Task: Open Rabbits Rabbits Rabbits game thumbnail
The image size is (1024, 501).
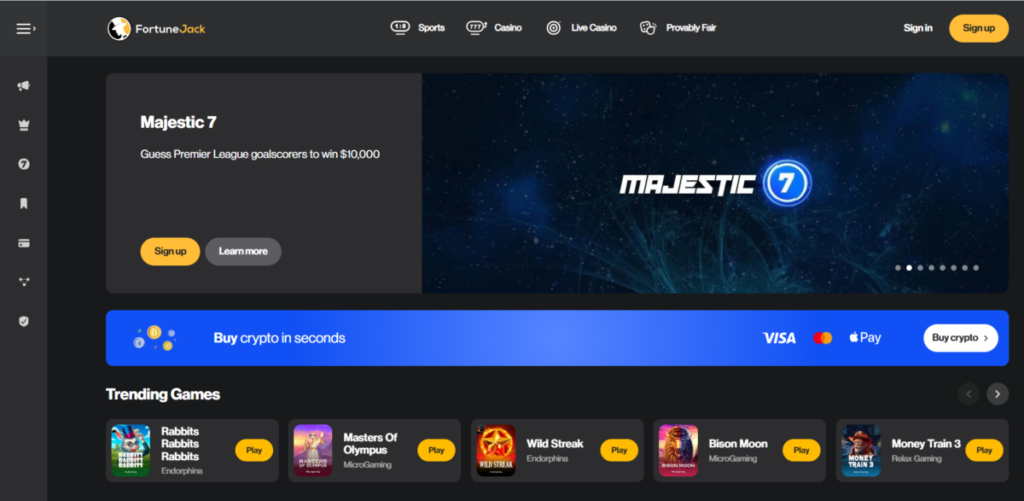Action: click(131, 451)
